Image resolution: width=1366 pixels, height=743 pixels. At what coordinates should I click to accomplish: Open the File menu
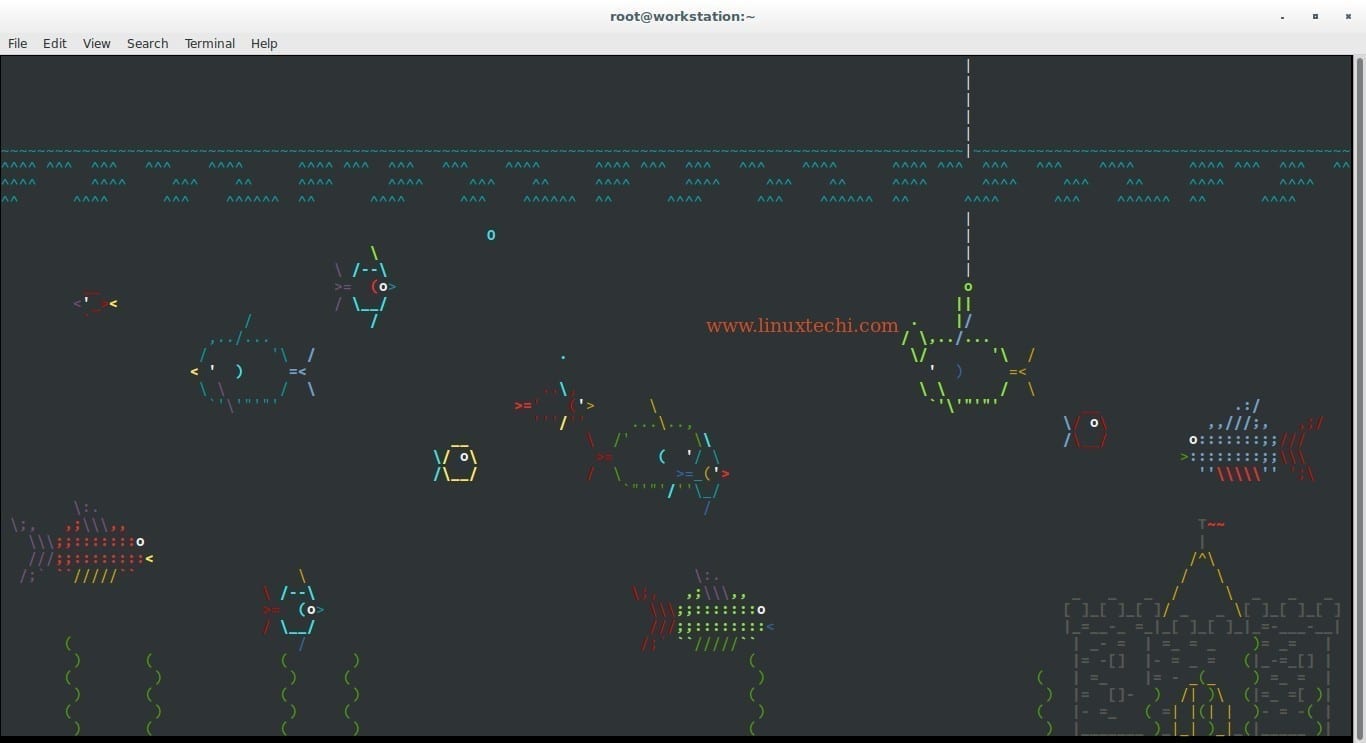pyautogui.click(x=18, y=43)
